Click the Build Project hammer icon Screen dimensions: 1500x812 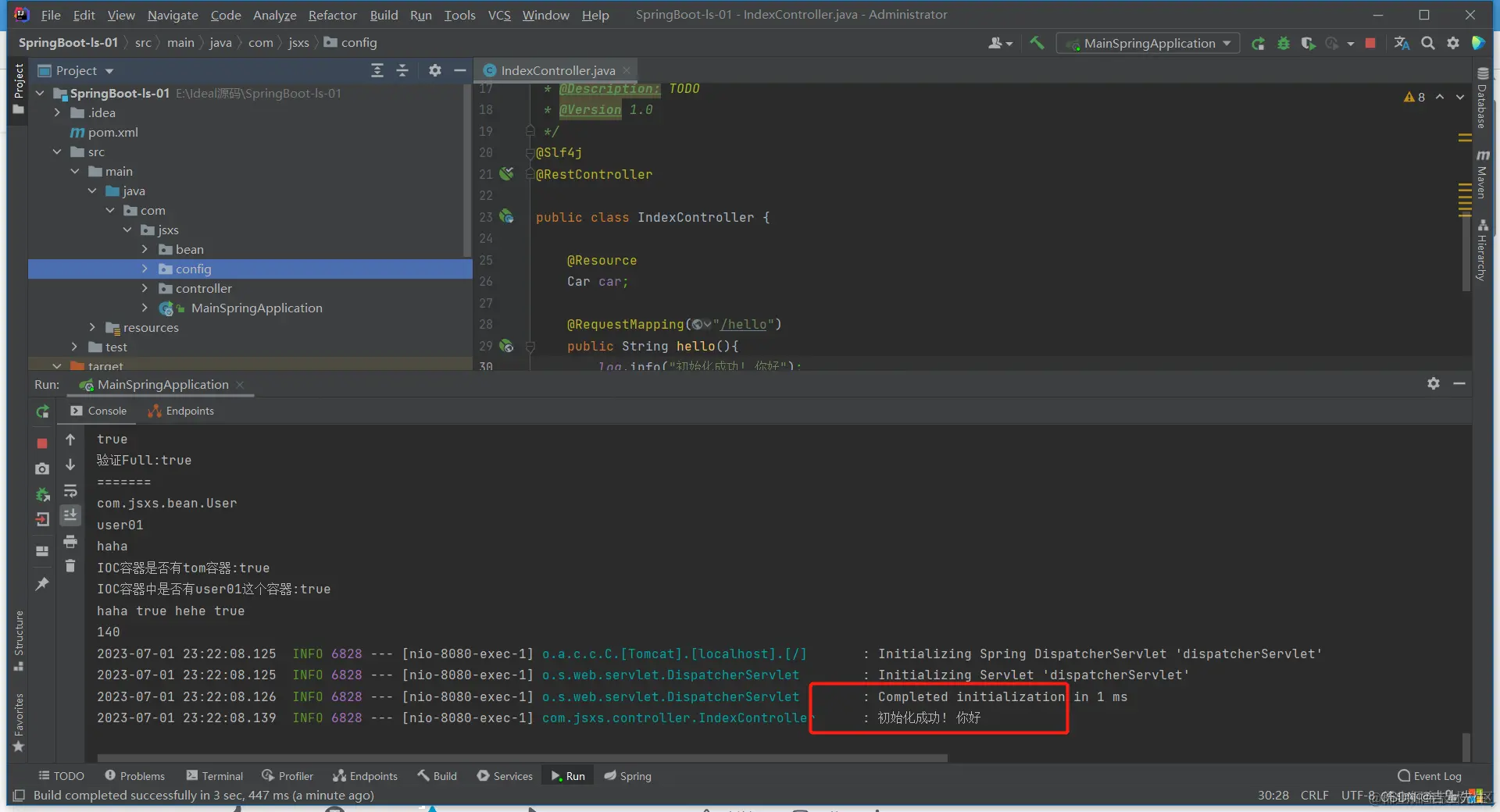point(1037,43)
